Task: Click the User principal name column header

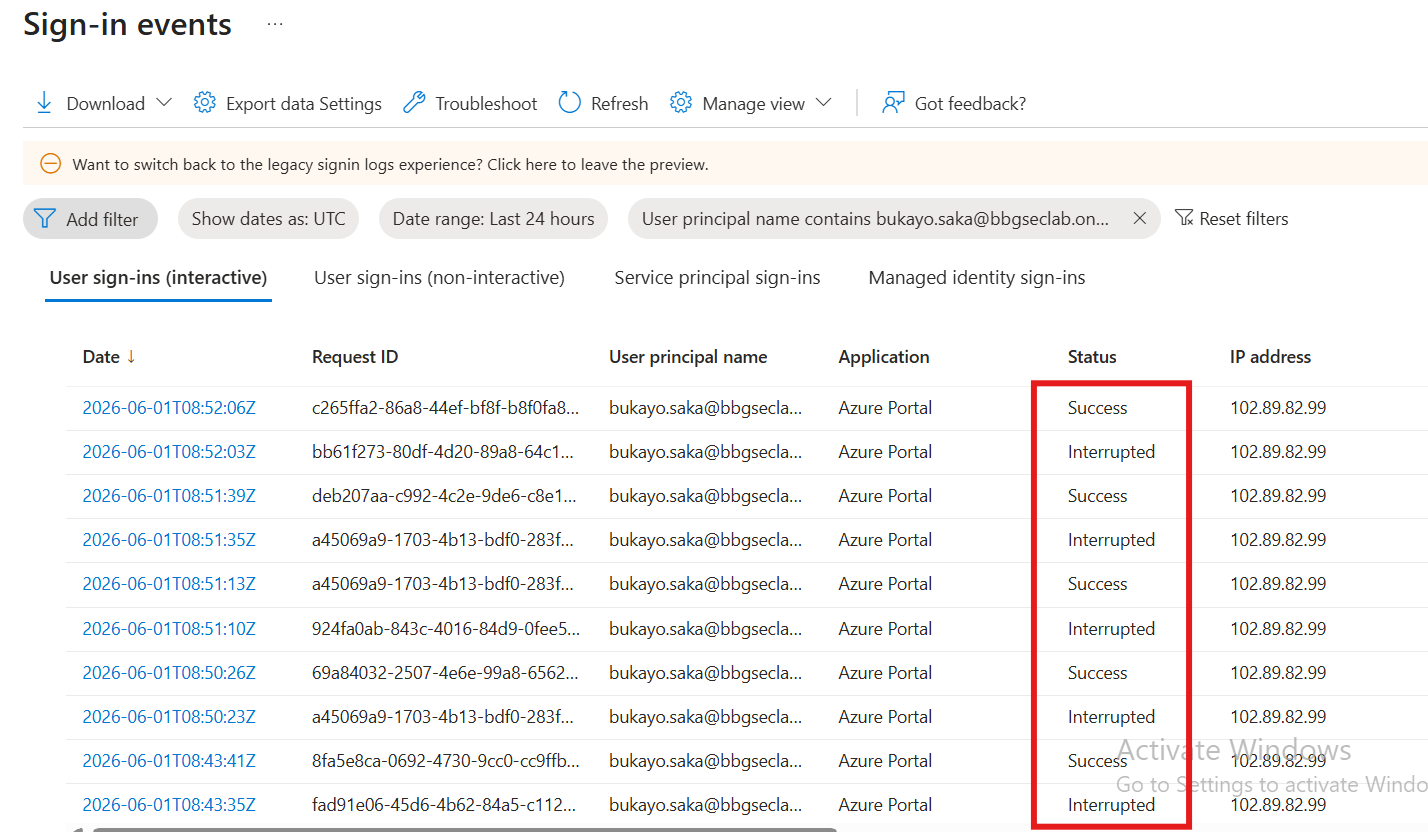Action: pos(688,357)
